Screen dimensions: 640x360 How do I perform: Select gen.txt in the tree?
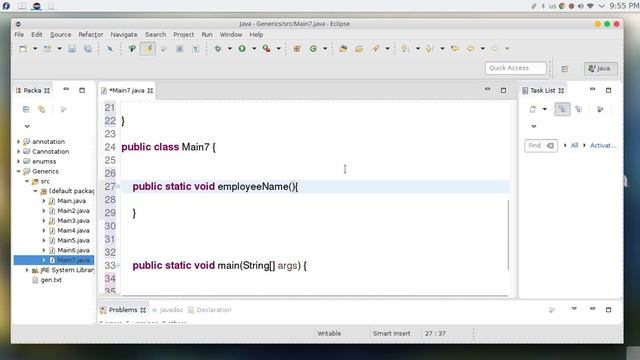(51, 280)
